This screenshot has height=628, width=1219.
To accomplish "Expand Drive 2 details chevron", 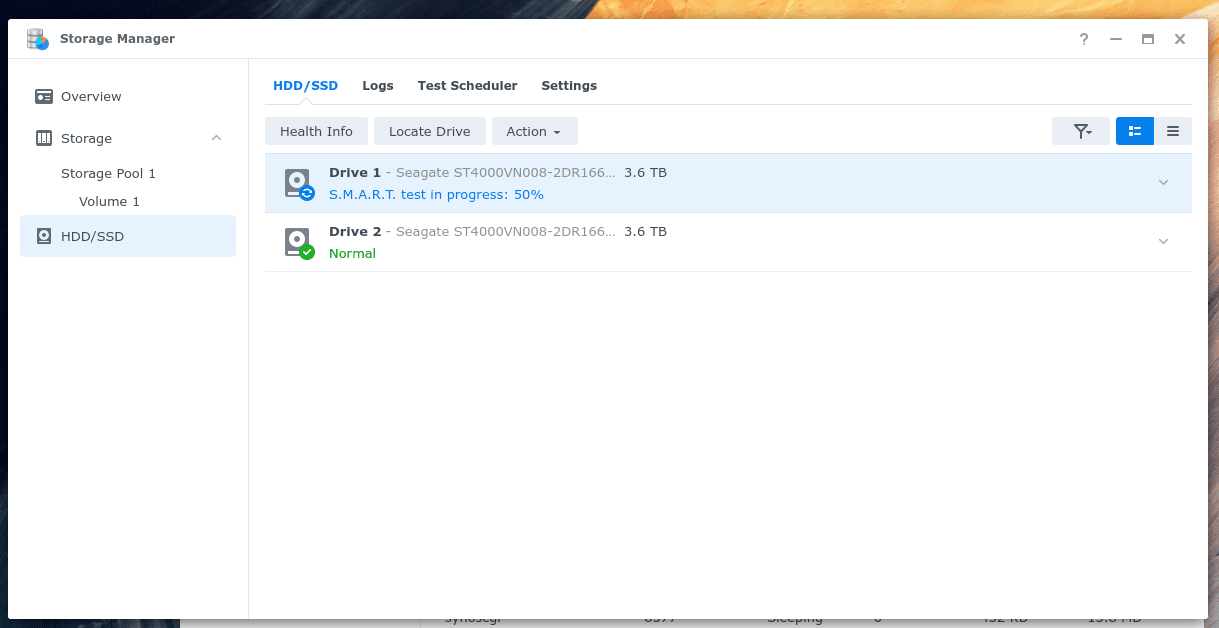I will coord(1163,241).
